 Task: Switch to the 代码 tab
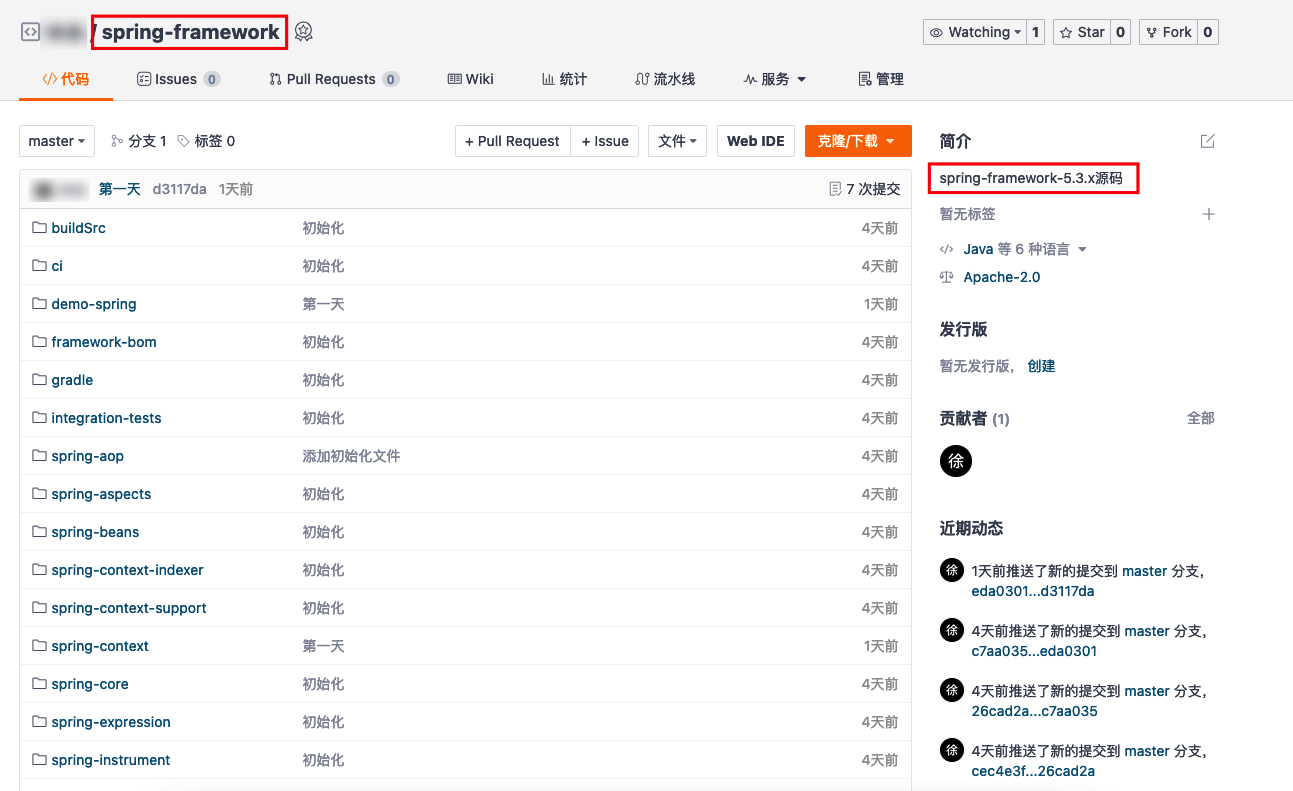[x=66, y=79]
